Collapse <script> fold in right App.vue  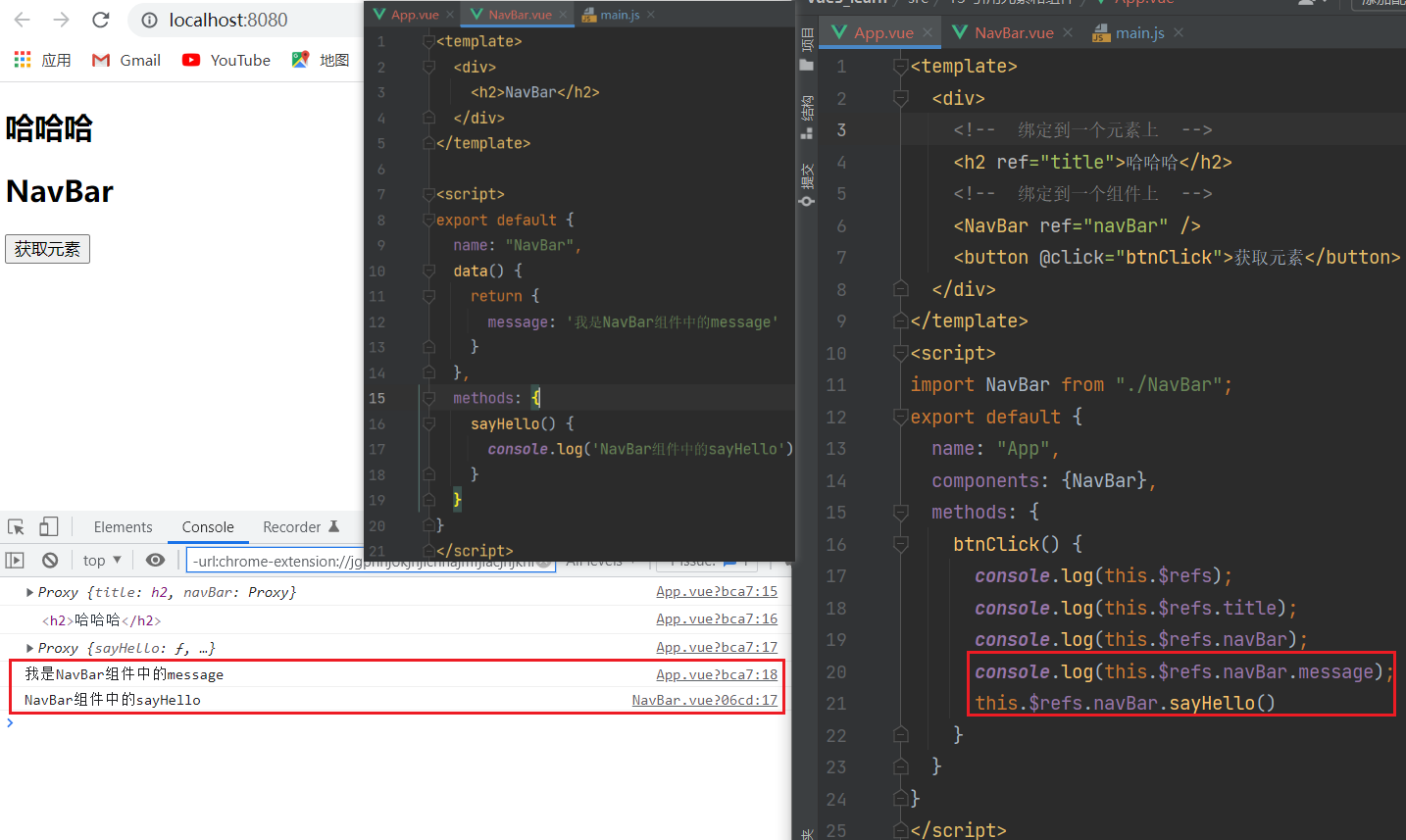click(901, 353)
